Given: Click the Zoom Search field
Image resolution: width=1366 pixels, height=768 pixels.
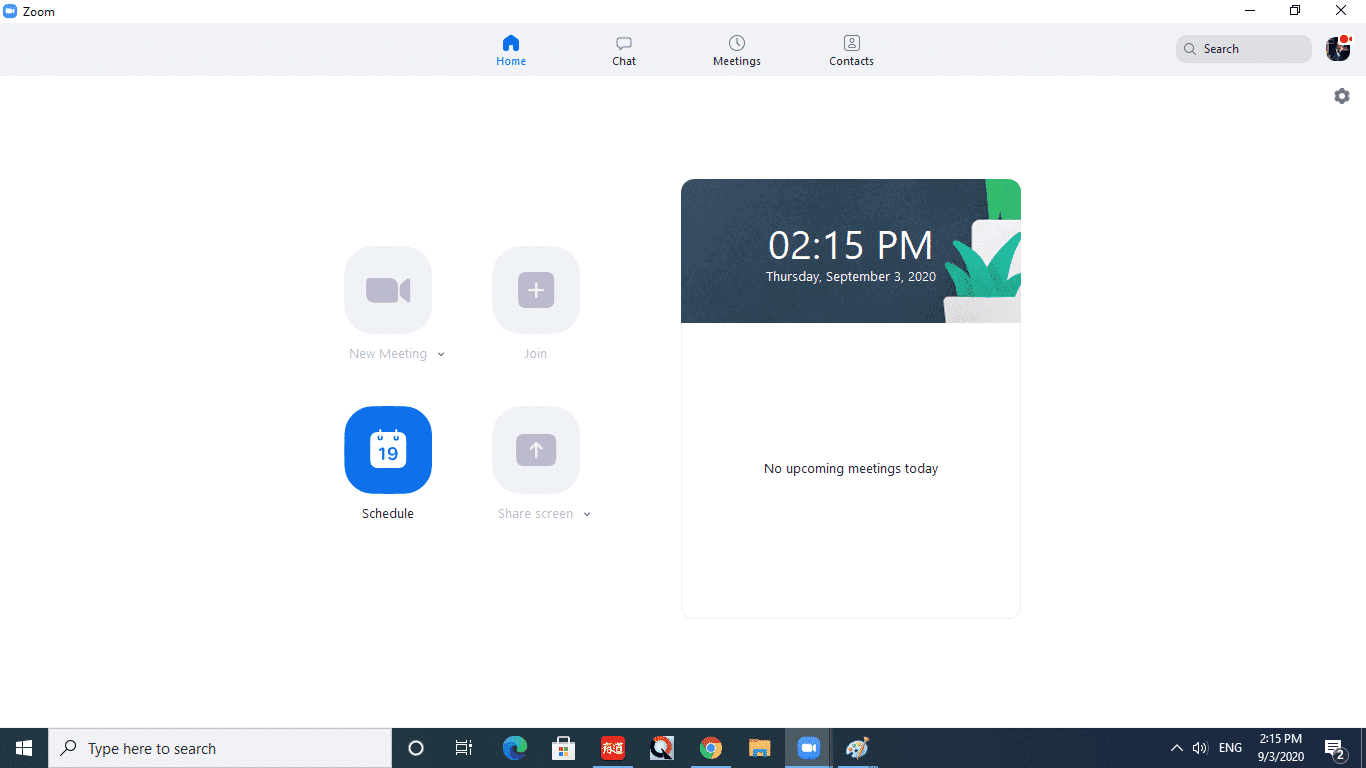Looking at the screenshot, I should pyautogui.click(x=1244, y=49).
